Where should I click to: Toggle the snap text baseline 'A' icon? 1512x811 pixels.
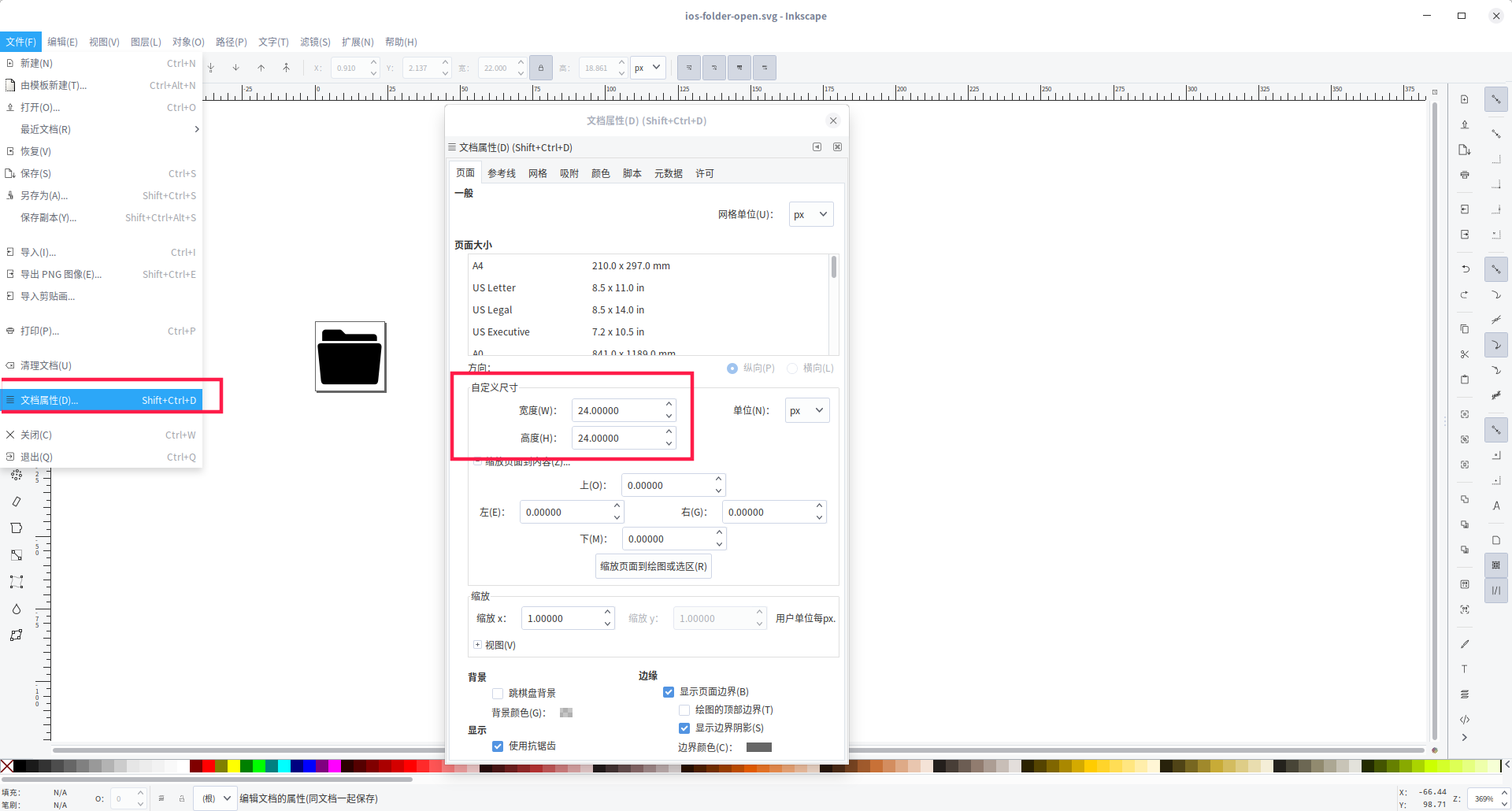[x=1496, y=505]
